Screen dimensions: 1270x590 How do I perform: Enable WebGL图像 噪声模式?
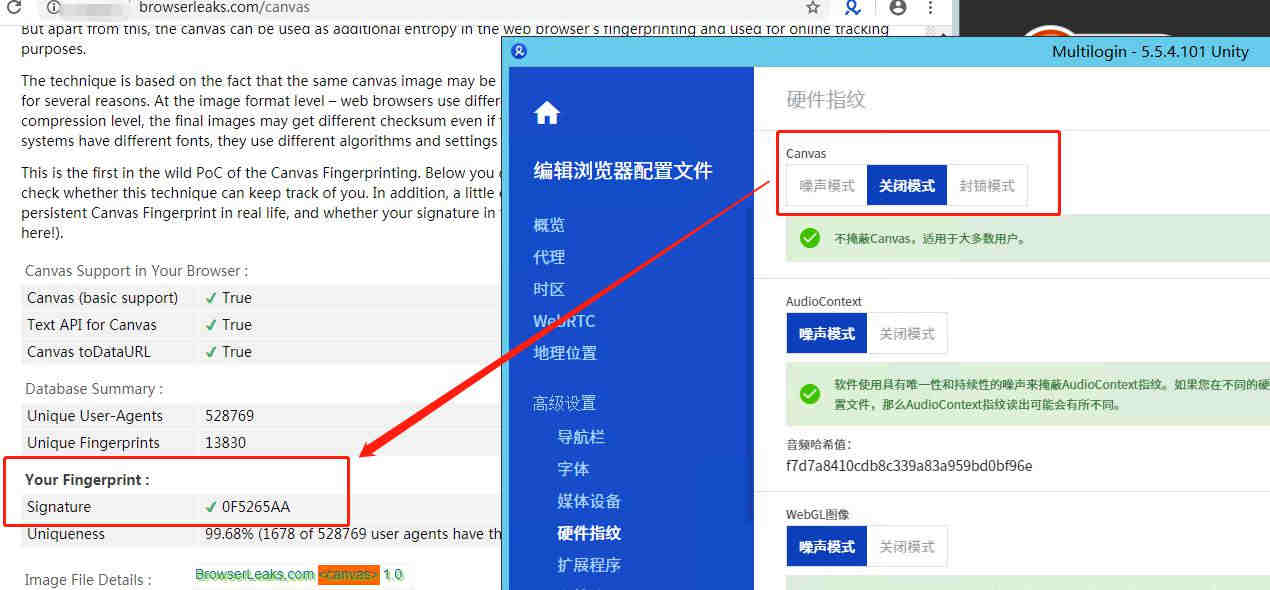[827, 547]
